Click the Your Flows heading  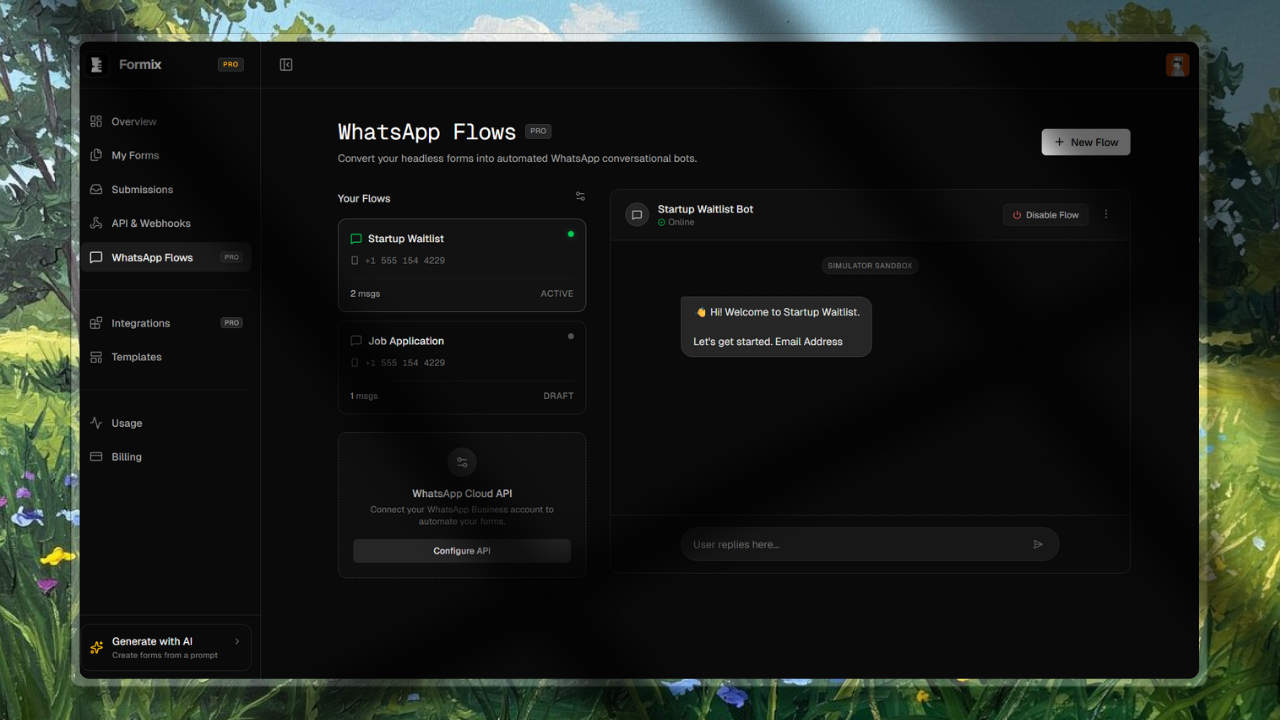click(364, 199)
